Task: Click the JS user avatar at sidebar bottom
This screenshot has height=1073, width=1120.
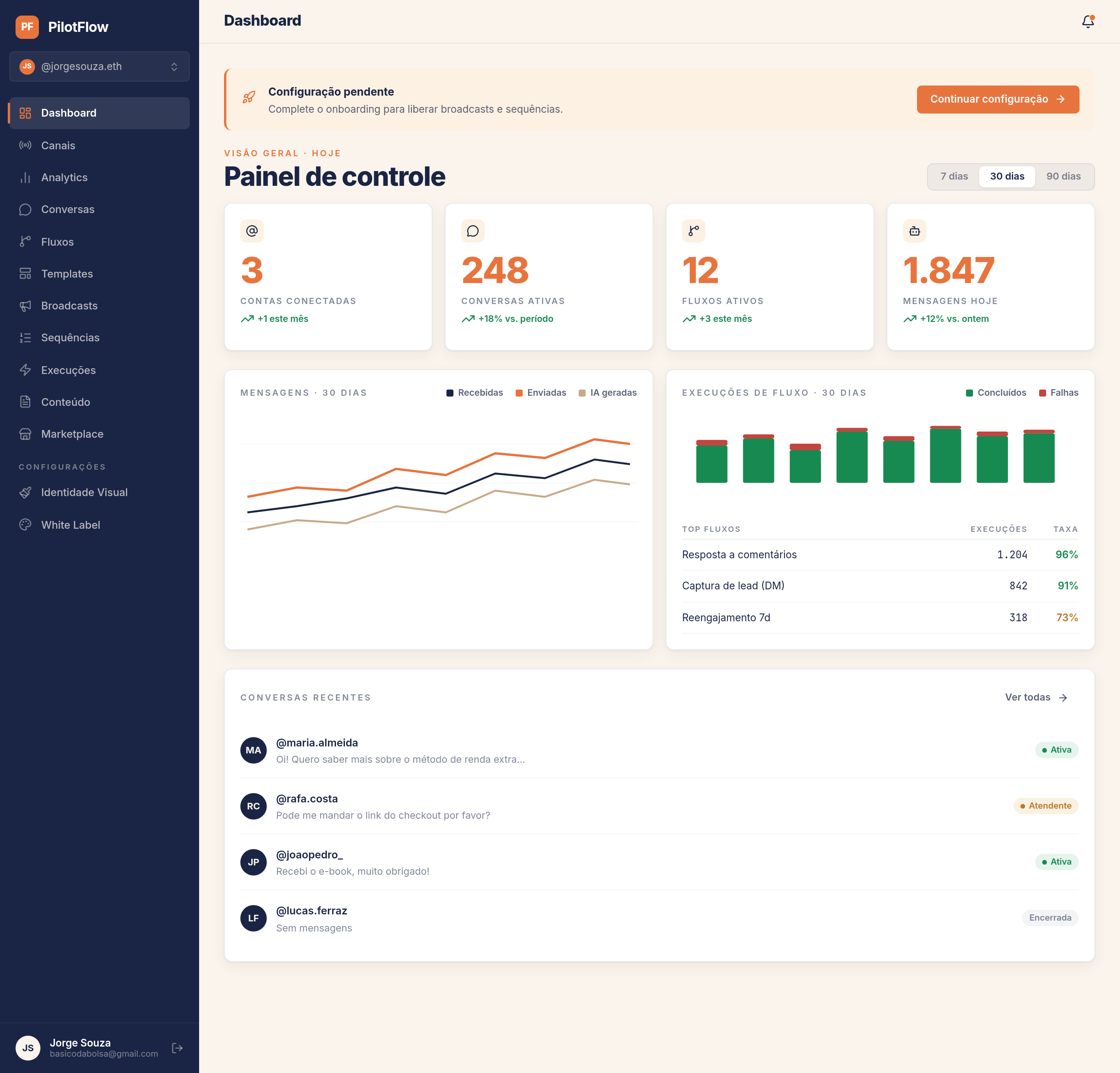Action: coord(28,1048)
